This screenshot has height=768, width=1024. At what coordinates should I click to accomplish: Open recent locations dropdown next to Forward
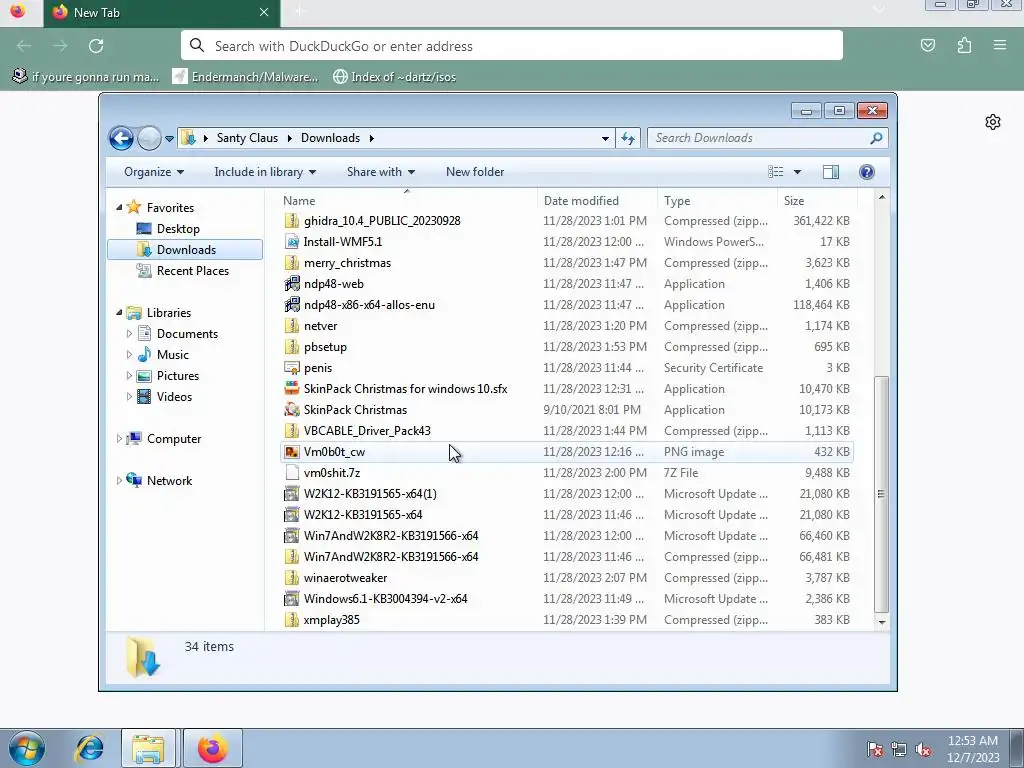point(169,138)
